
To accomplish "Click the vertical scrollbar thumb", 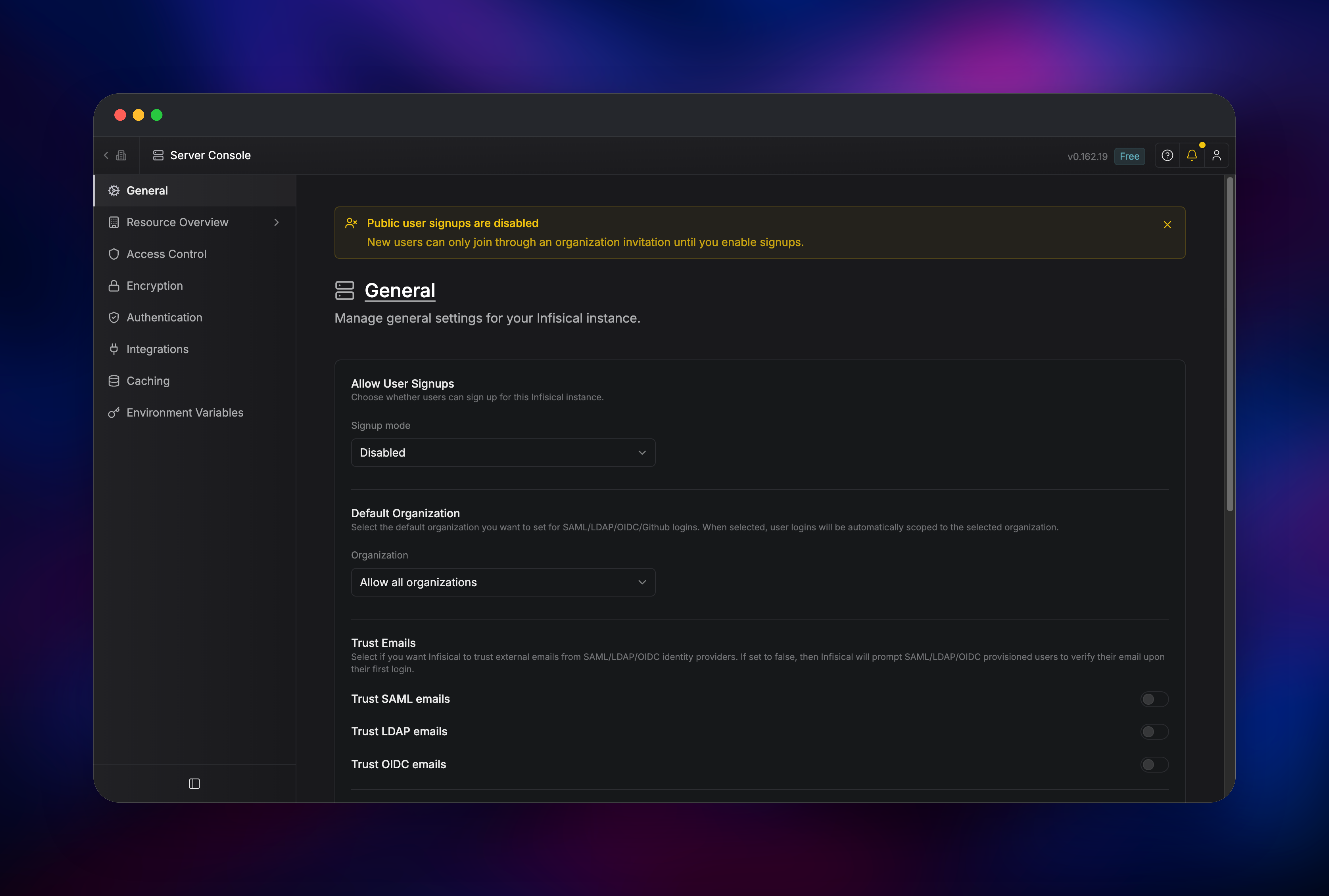I will click(1230, 344).
